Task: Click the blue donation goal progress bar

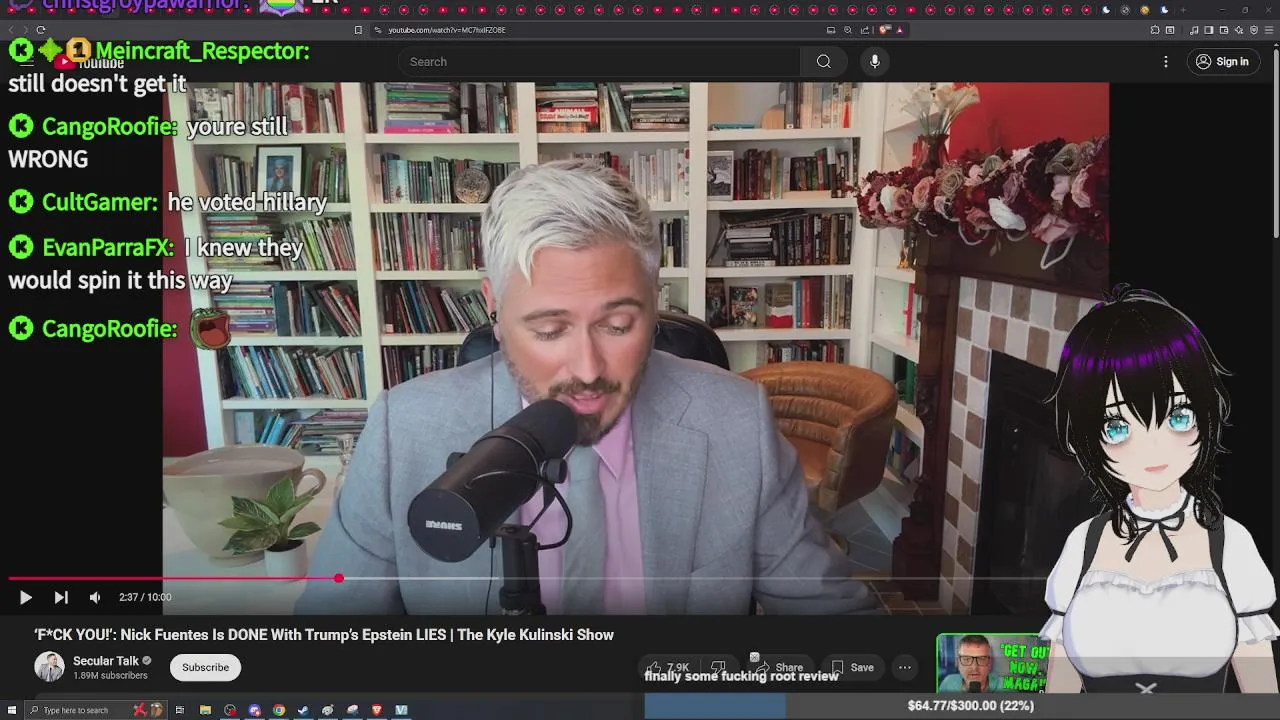Action: 714,706
